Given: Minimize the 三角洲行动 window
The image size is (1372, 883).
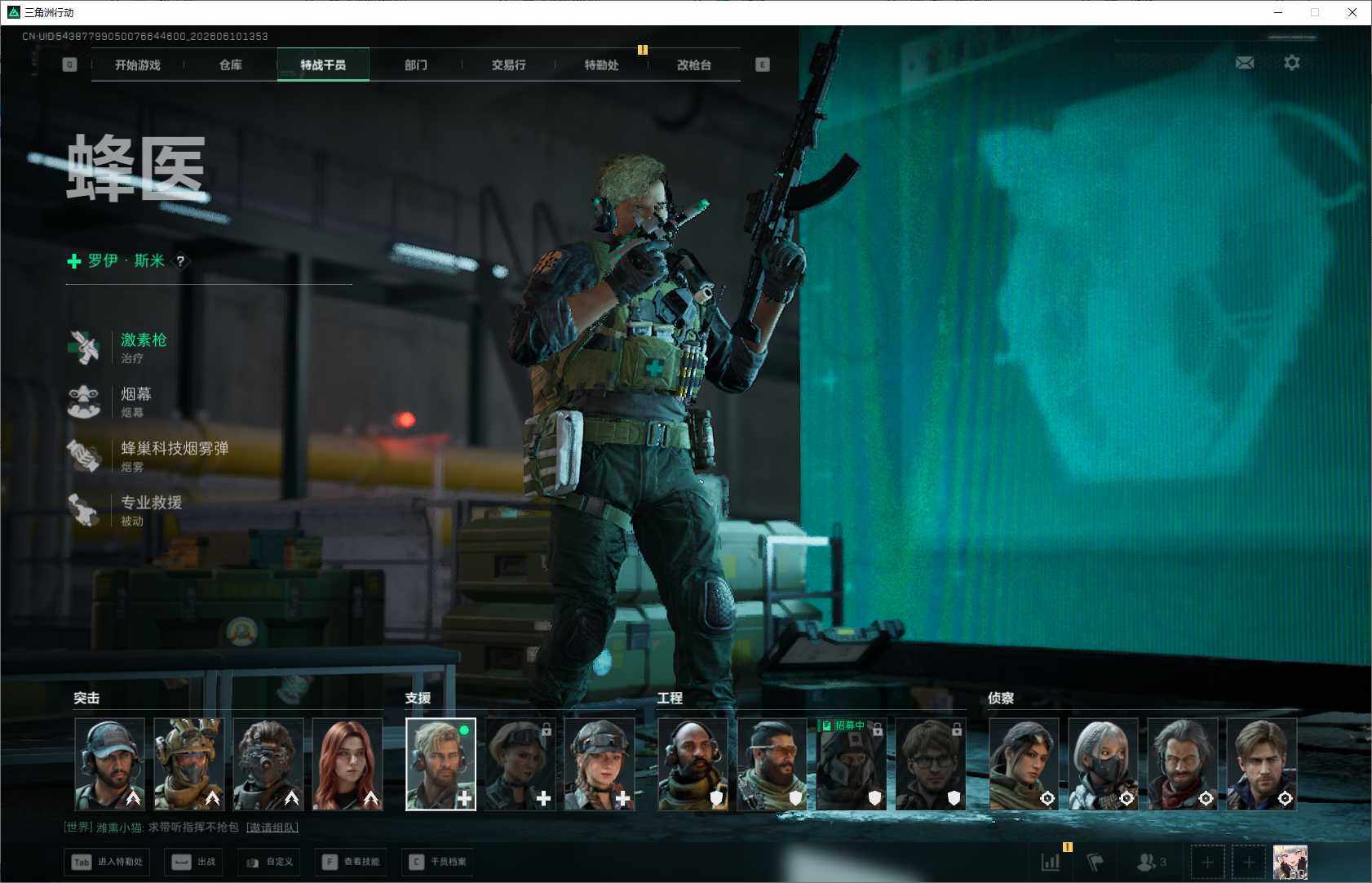Looking at the screenshot, I should click(x=1278, y=12).
